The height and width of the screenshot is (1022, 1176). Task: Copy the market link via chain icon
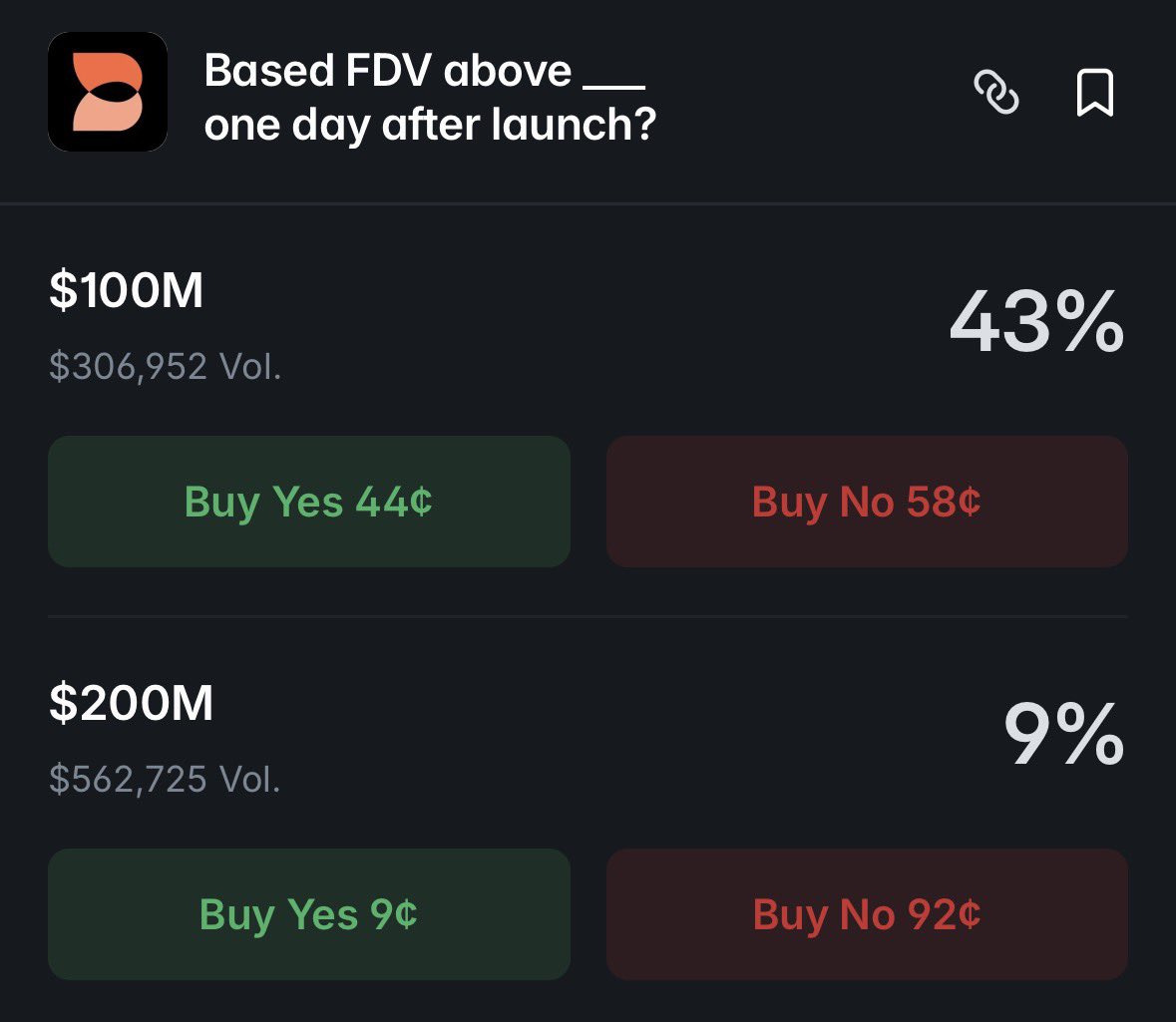click(x=995, y=93)
